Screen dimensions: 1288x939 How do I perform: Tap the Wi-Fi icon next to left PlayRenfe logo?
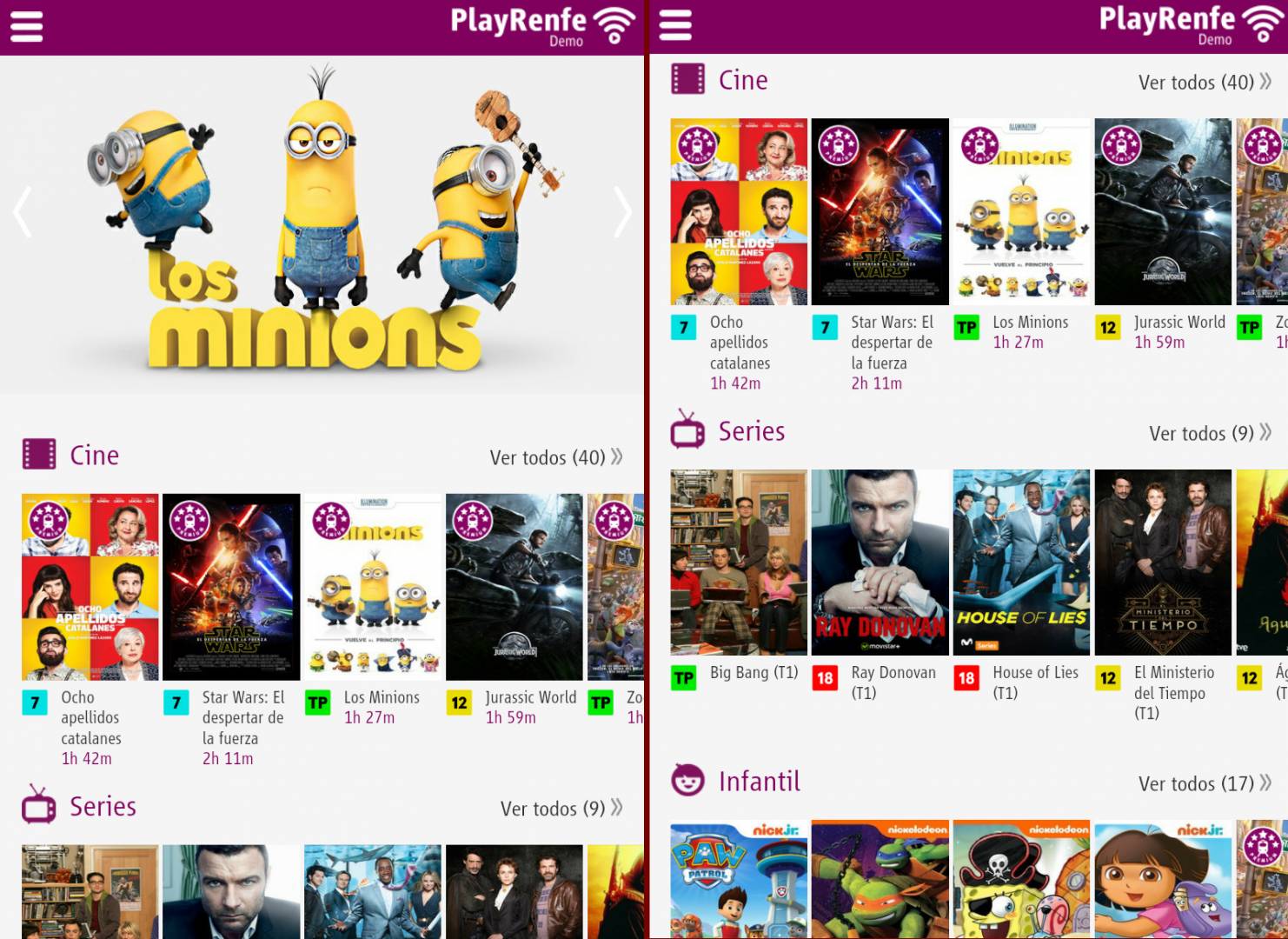[x=614, y=24]
